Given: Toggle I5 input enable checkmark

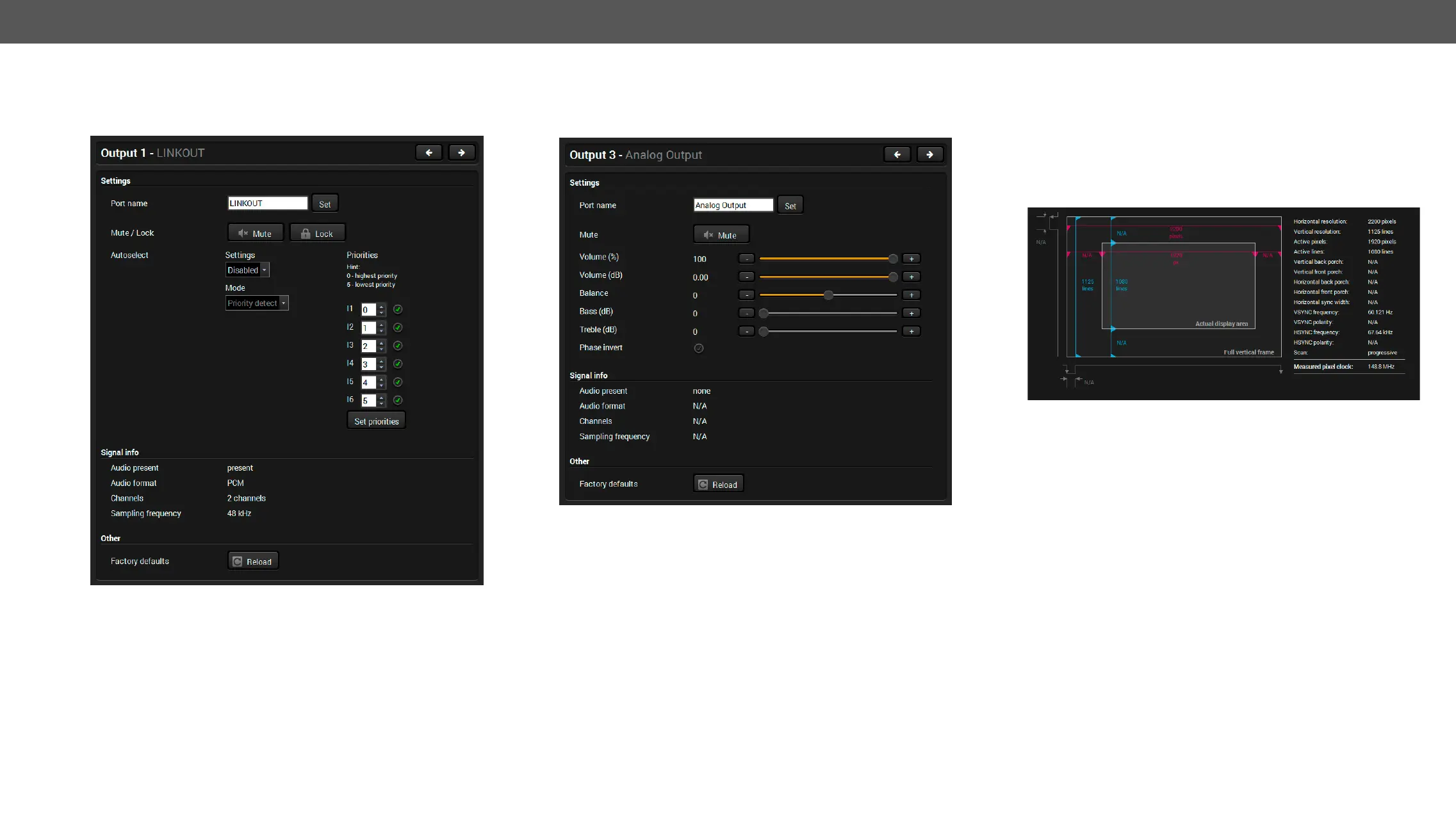Looking at the screenshot, I should tap(398, 382).
